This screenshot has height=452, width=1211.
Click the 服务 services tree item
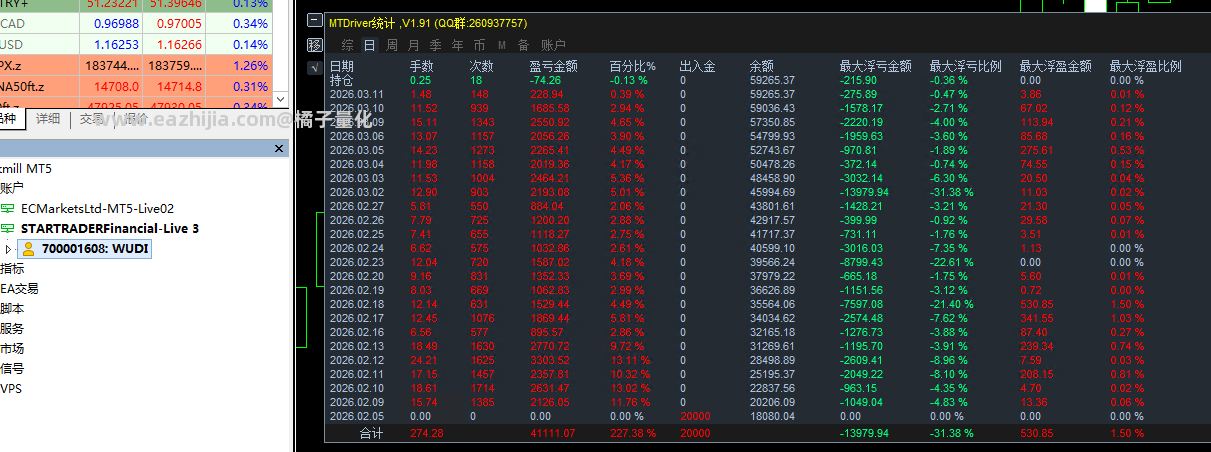click(12, 328)
